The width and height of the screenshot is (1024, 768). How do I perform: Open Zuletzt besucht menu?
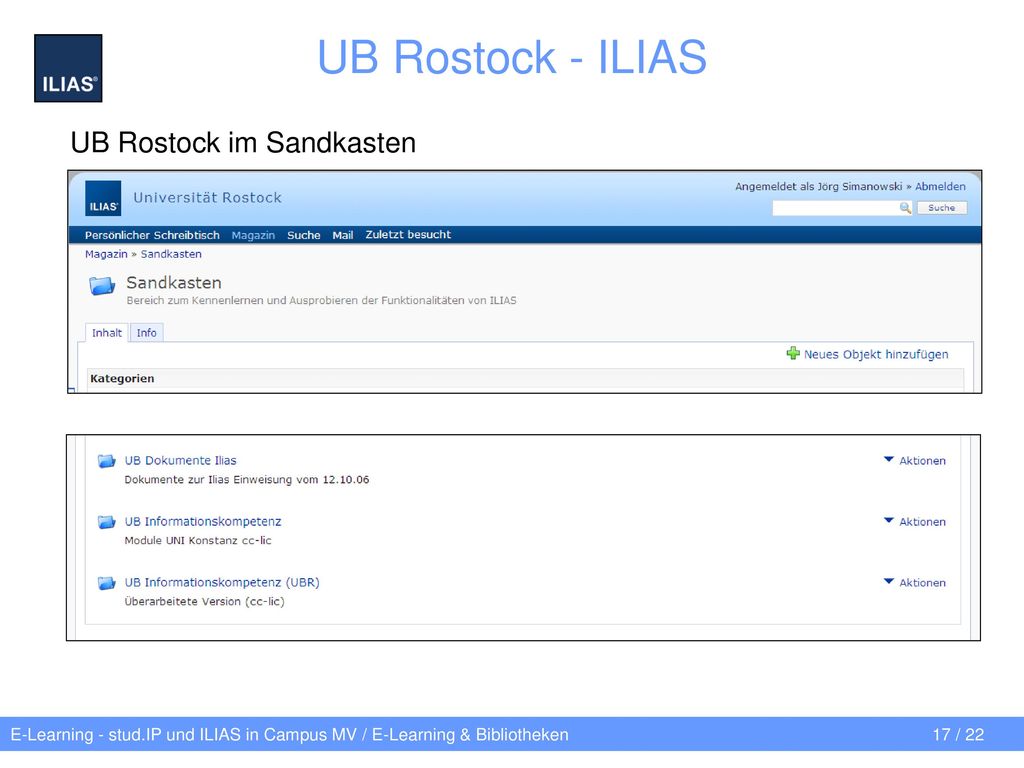pos(408,234)
